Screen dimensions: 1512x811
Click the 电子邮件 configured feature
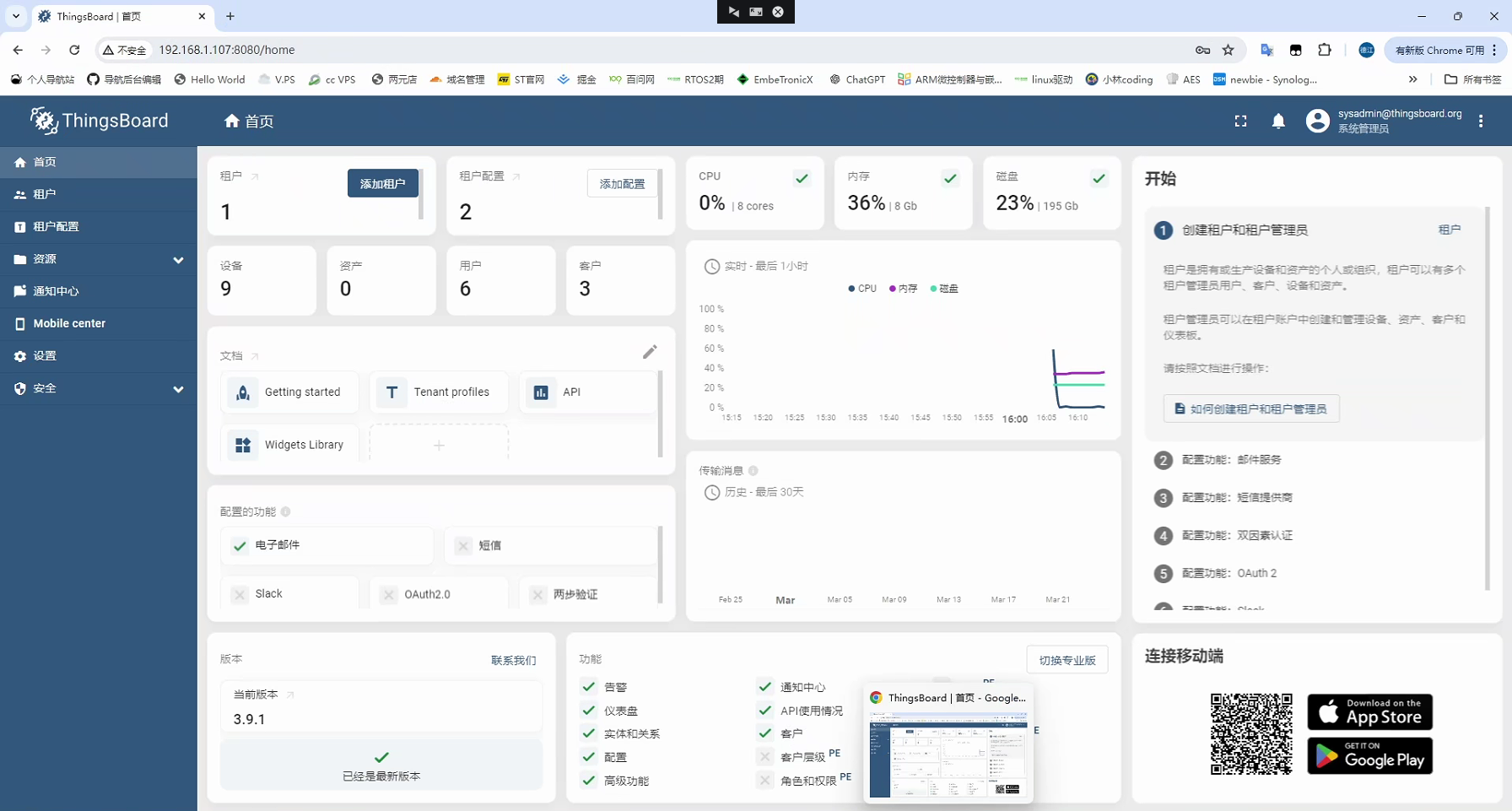[327, 545]
